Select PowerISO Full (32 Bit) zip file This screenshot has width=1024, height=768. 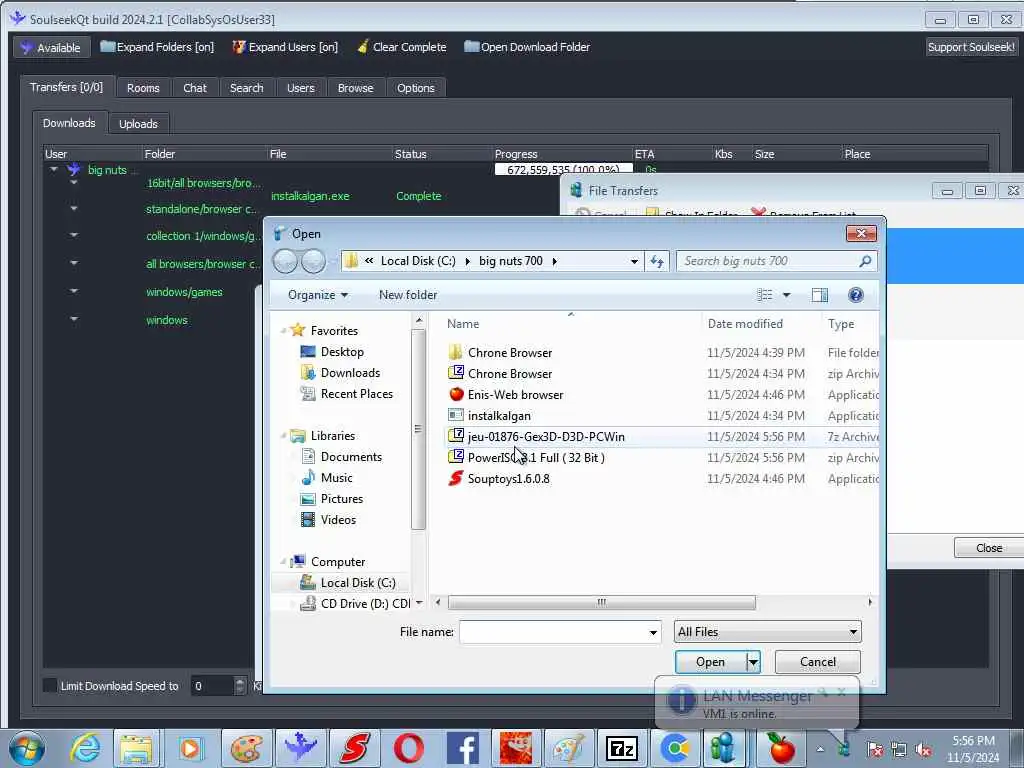[536, 457]
